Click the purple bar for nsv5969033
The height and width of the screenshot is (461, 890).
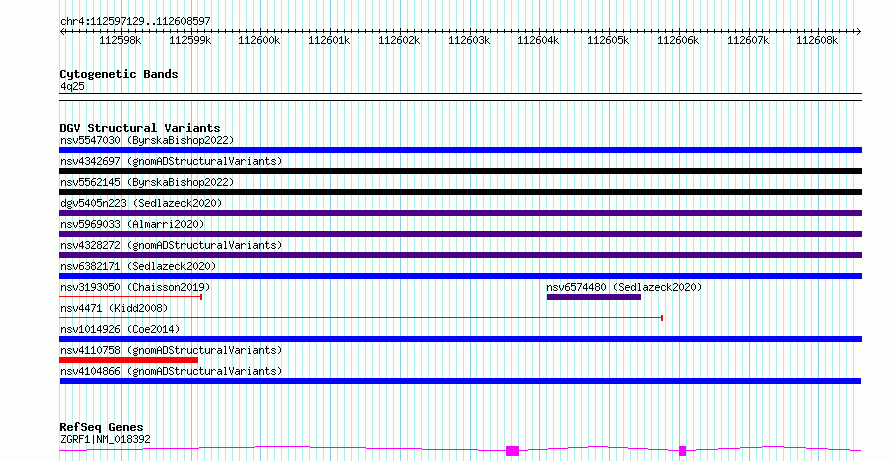[460, 234]
